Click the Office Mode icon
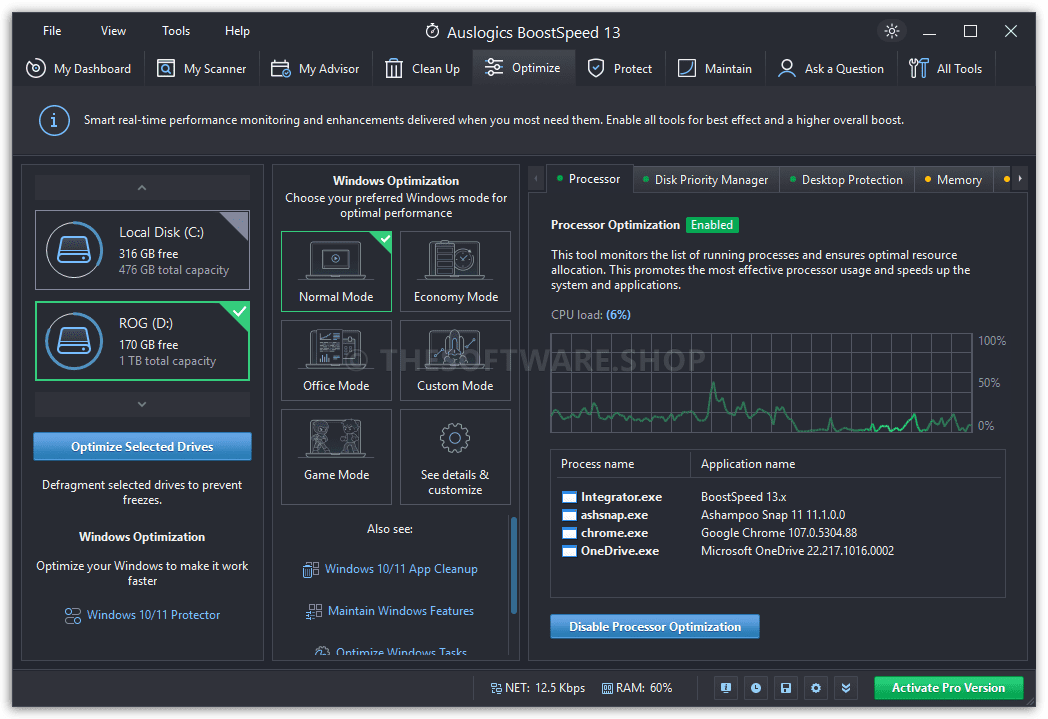 pos(336,349)
